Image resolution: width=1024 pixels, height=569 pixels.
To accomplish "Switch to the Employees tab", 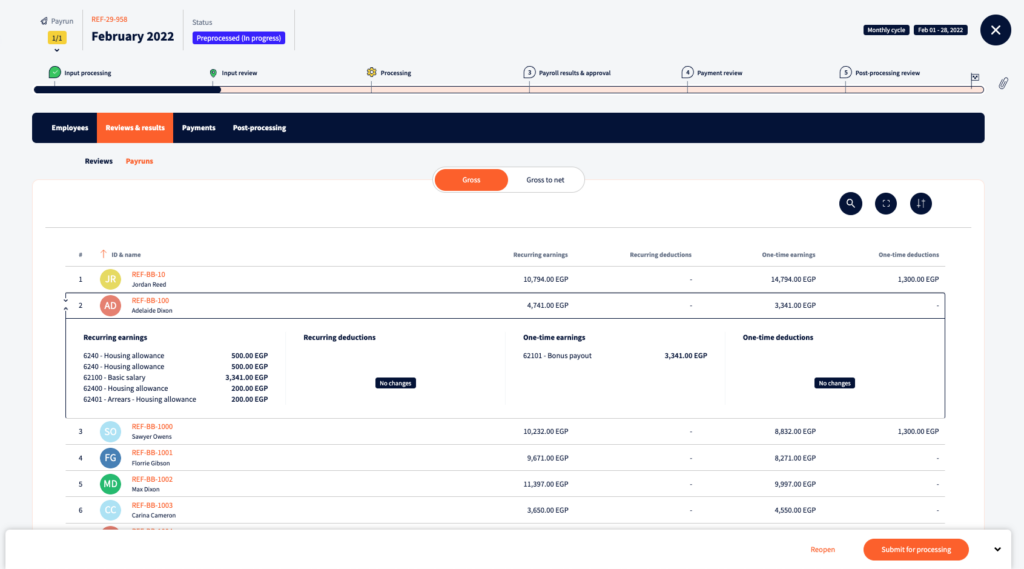I will click(70, 128).
